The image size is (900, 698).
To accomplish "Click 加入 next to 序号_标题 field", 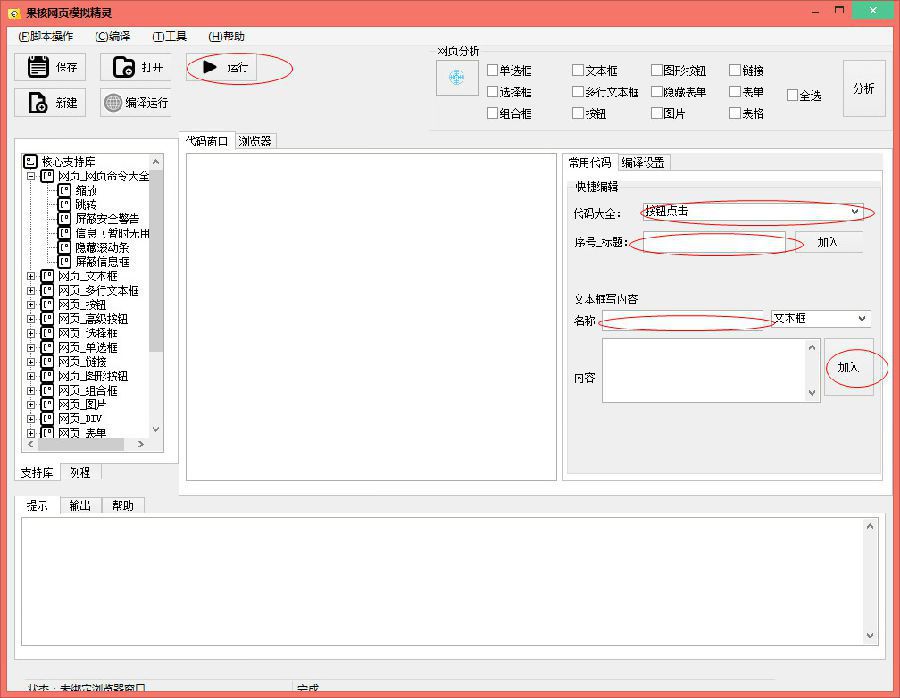I will pos(827,242).
